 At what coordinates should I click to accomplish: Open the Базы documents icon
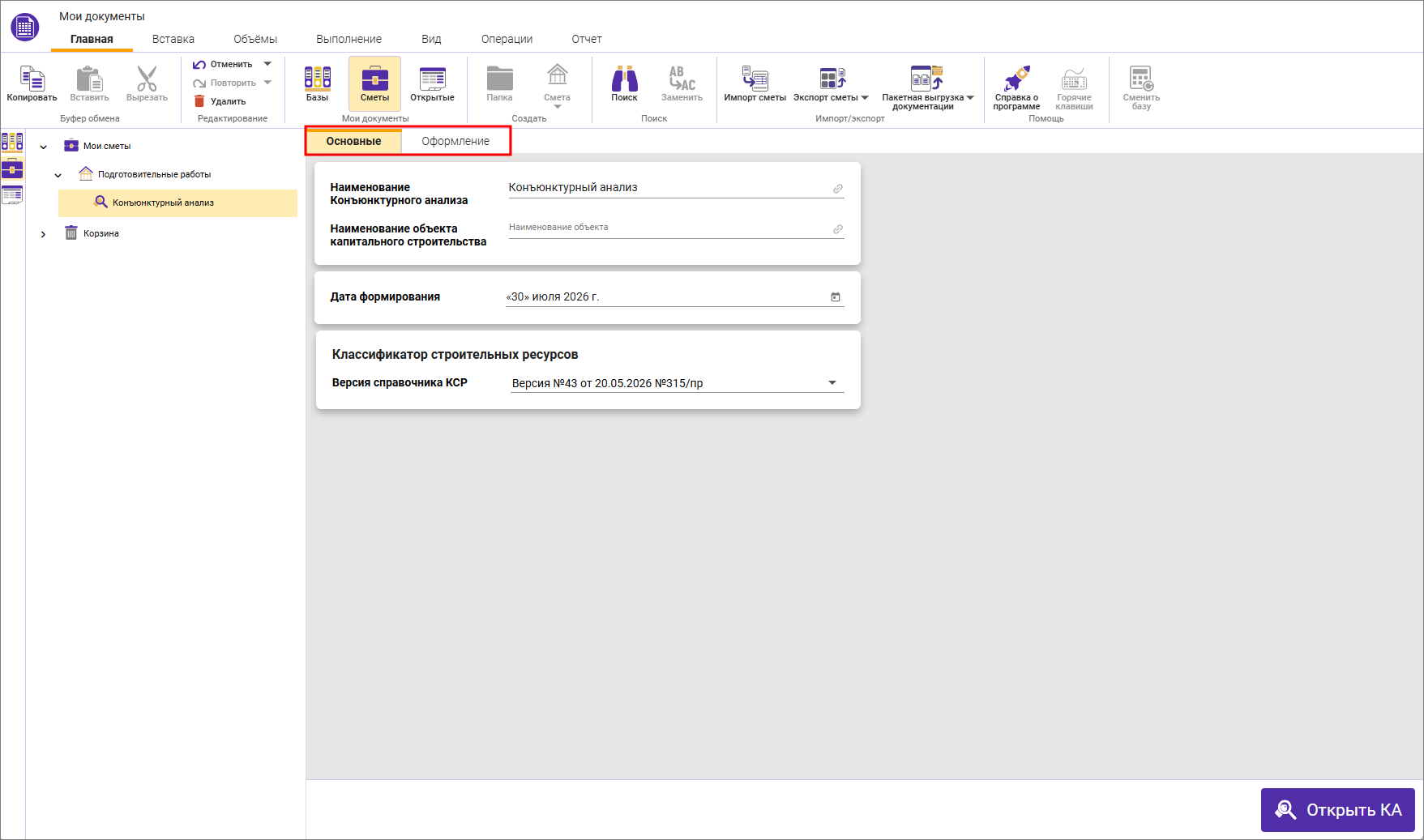317,78
